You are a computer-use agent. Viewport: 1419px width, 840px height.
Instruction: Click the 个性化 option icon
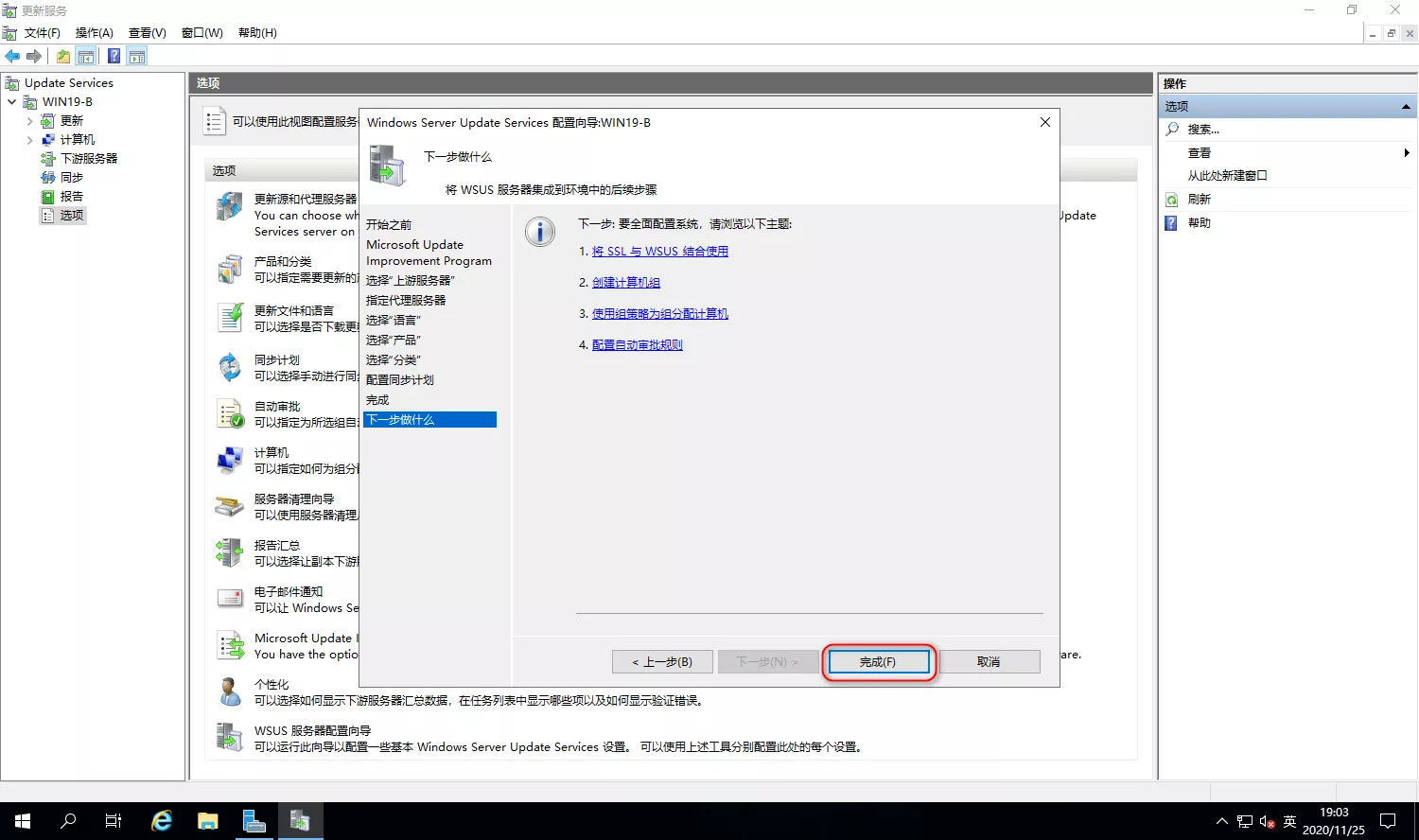click(x=230, y=691)
